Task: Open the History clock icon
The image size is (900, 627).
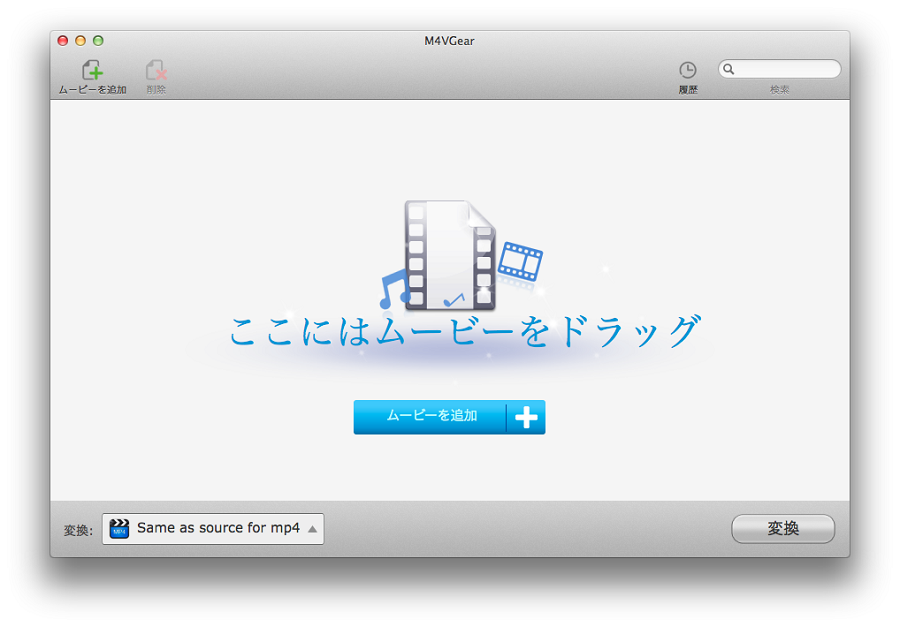Action: (688, 70)
